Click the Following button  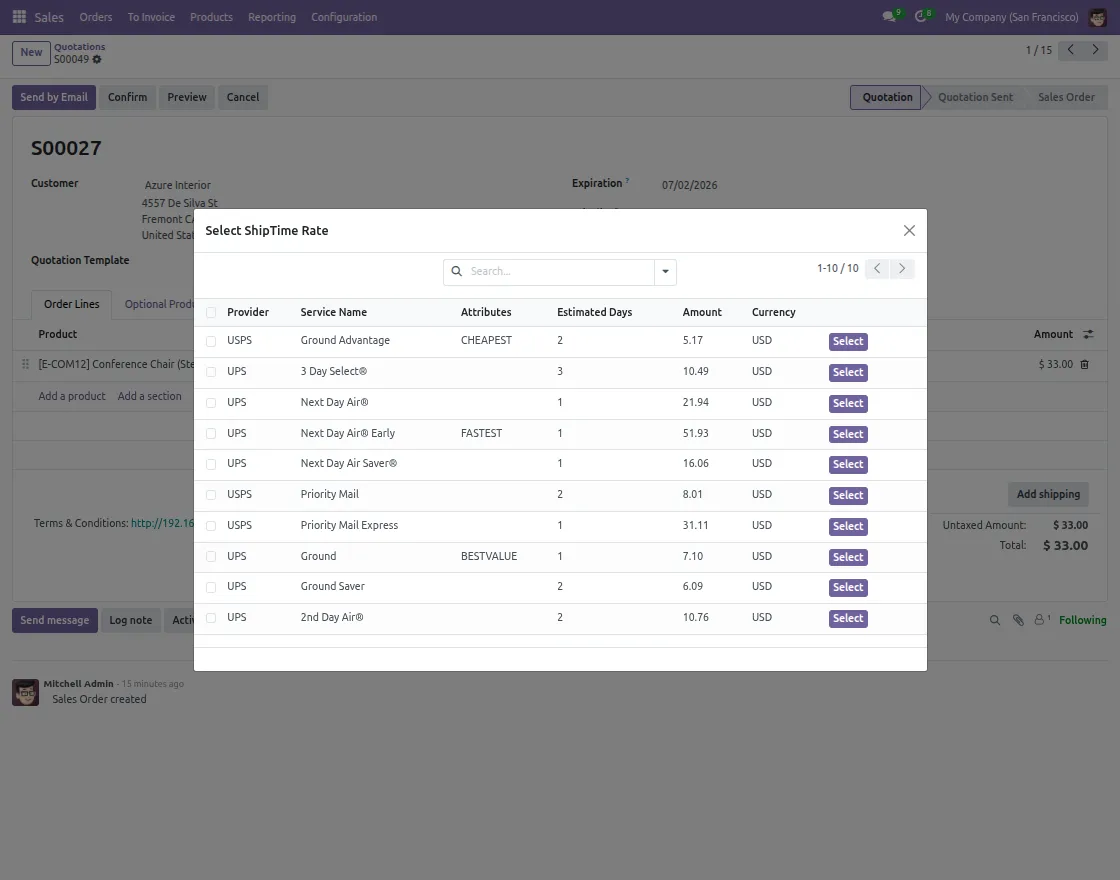point(1082,620)
